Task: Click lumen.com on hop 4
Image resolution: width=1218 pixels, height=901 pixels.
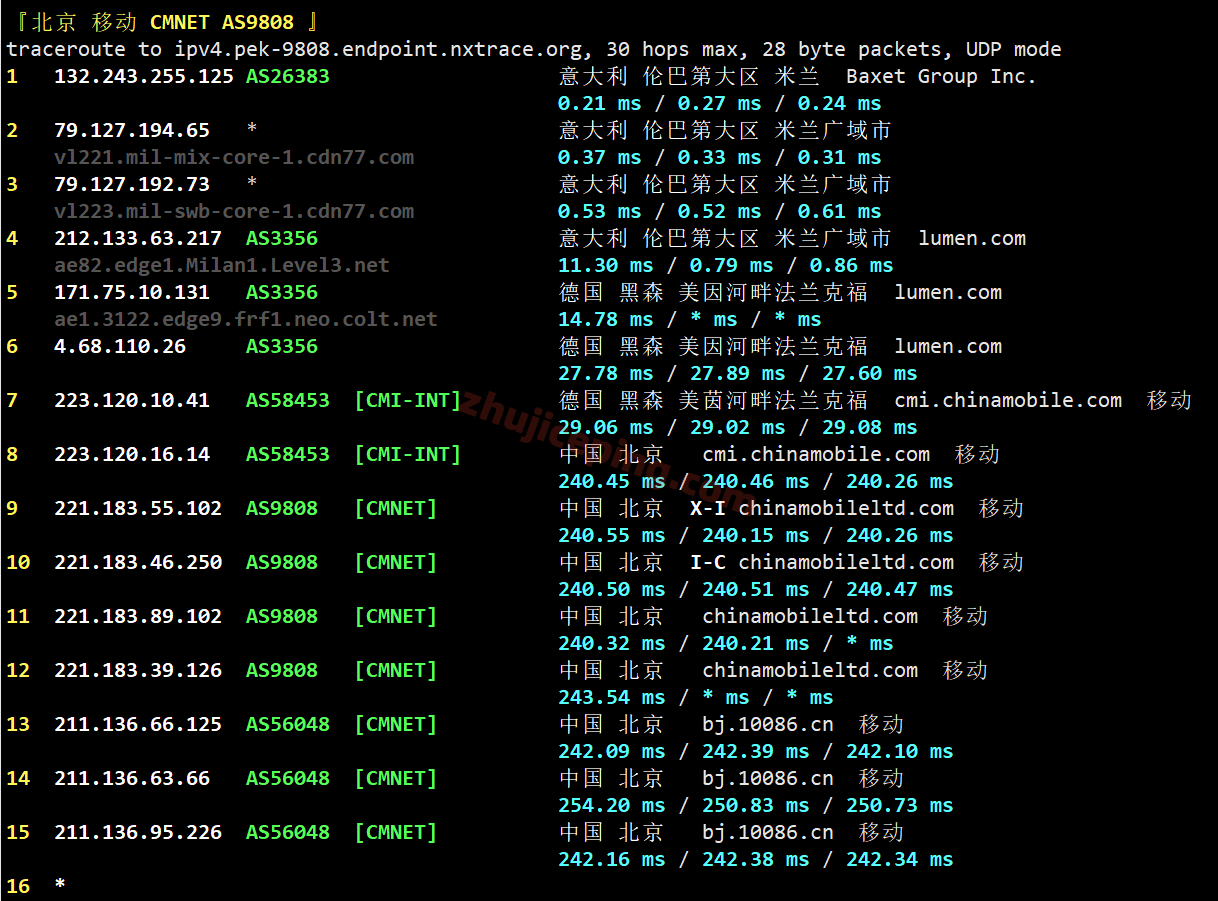Action: pyautogui.click(x=972, y=238)
